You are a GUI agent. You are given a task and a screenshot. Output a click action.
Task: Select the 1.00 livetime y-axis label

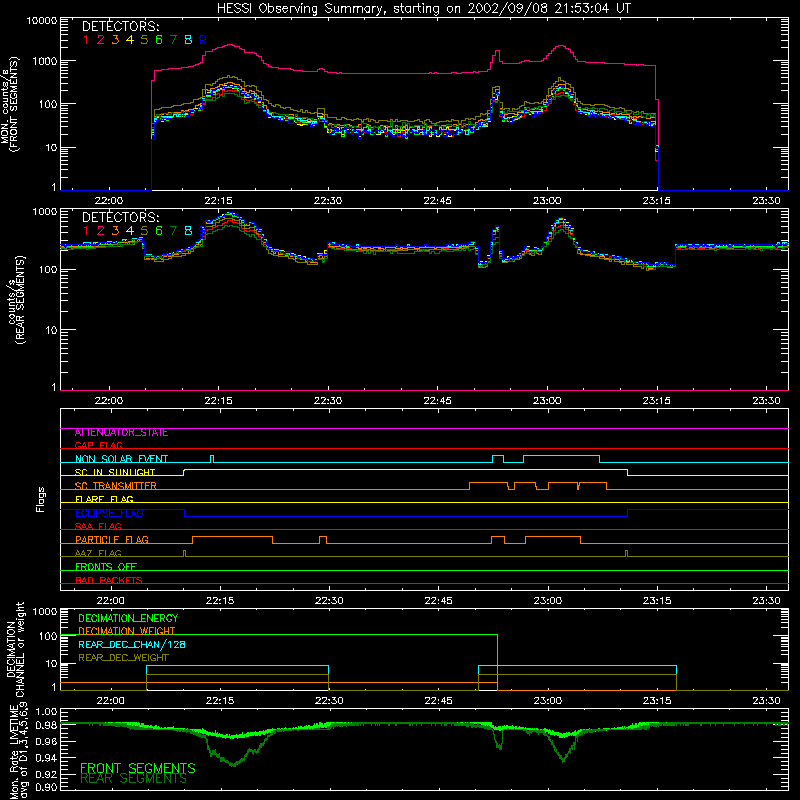point(46,712)
